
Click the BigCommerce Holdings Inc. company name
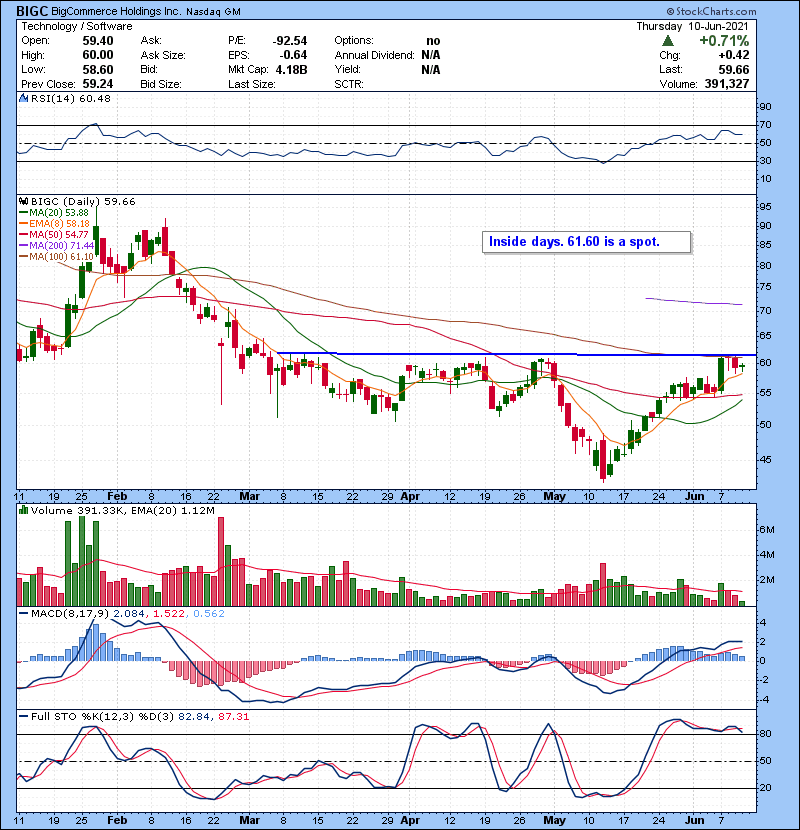(x=116, y=11)
